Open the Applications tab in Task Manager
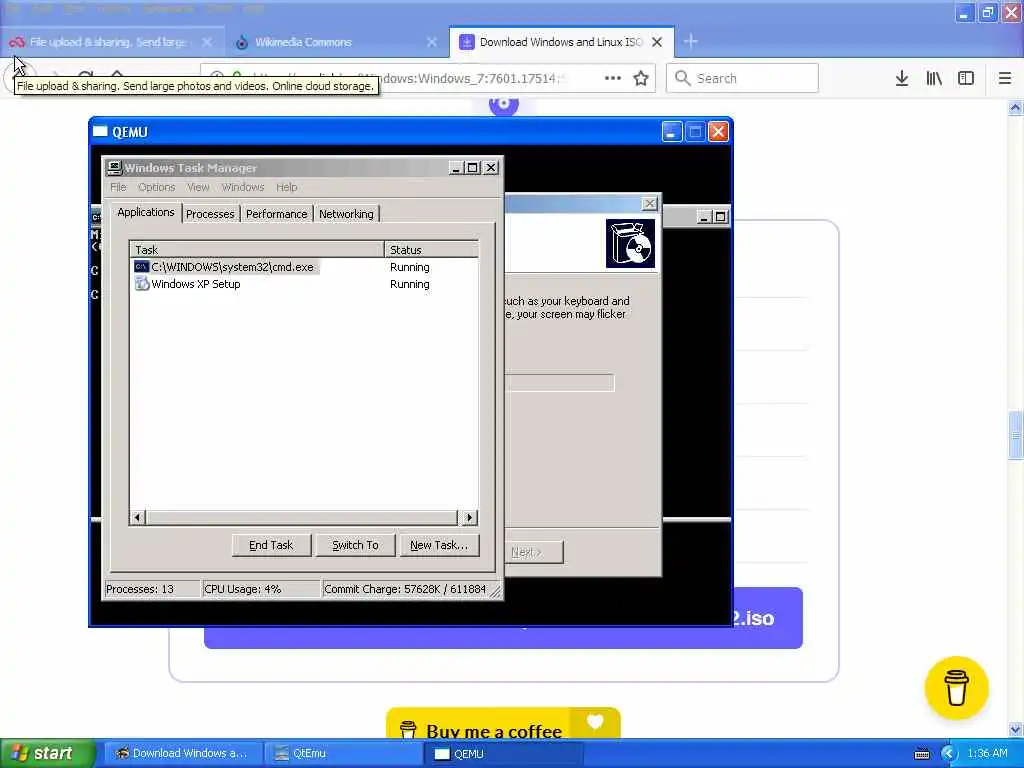Screen dimensions: 1024x768 (x=146, y=212)
